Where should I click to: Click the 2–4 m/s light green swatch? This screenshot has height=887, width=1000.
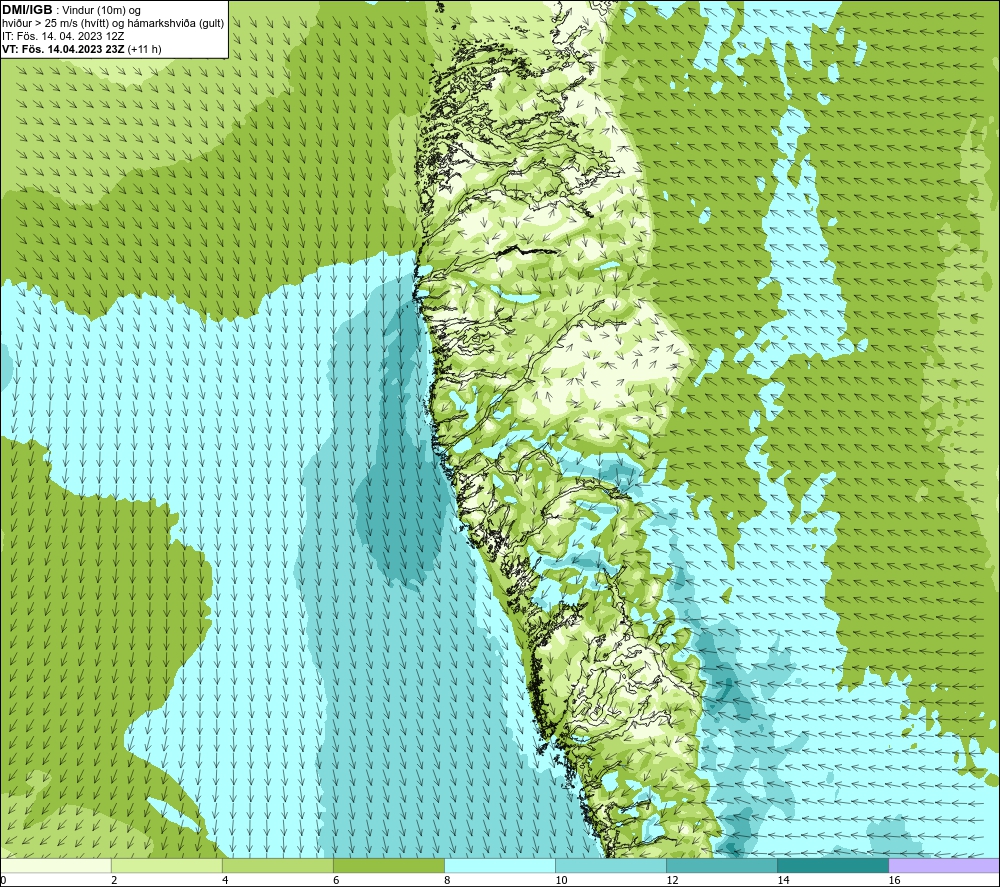click(x=167, y=866)
